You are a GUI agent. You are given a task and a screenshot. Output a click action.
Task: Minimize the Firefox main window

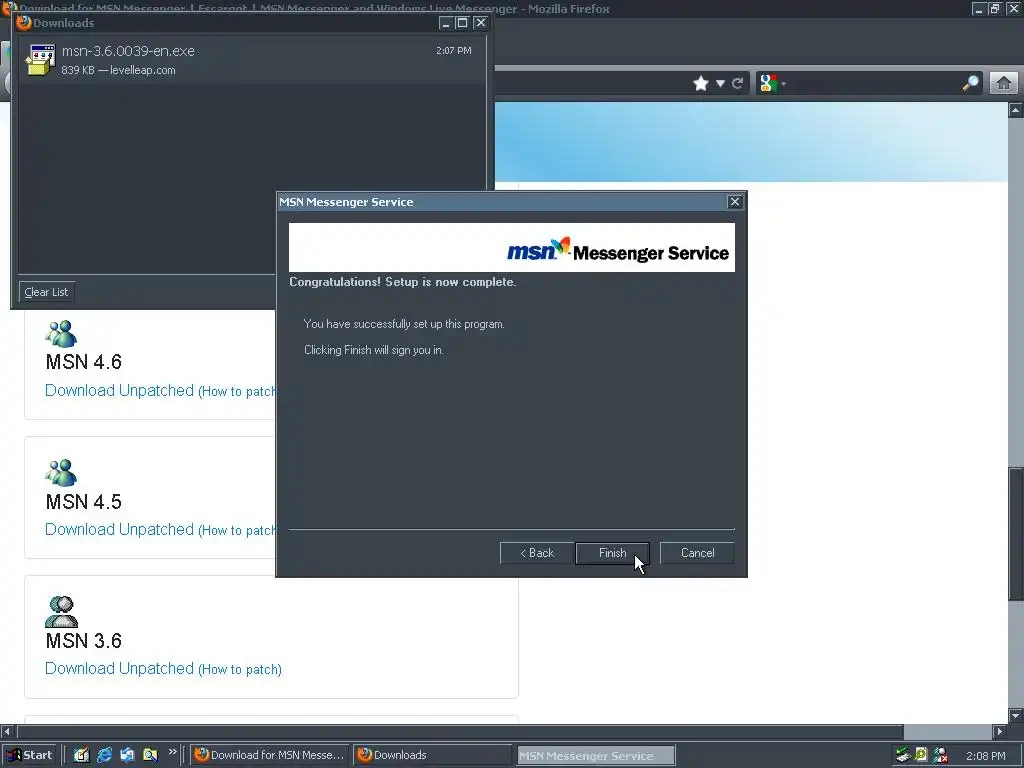click(978, 8)
